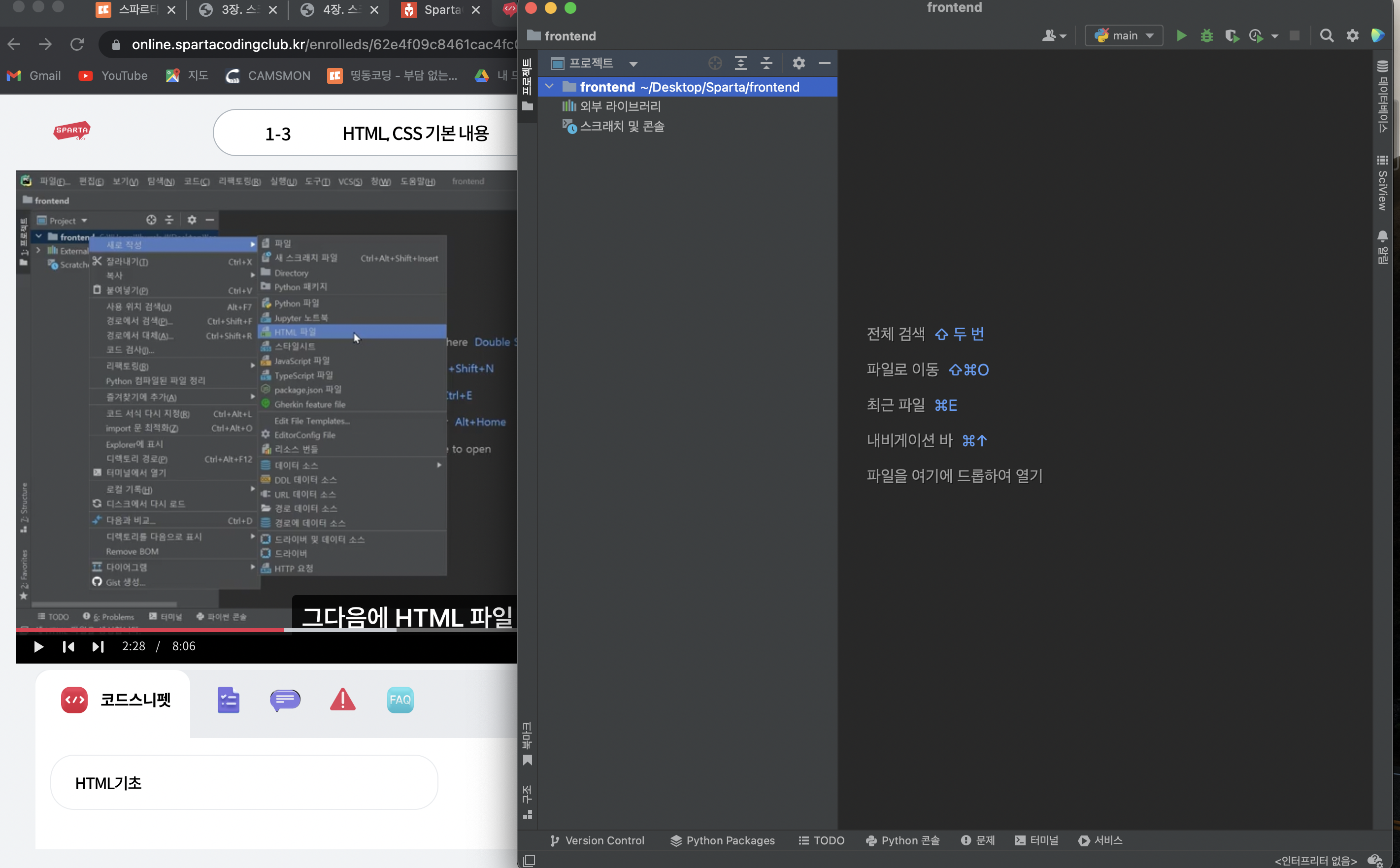The height and width of the screenshot is (868, 1400).
Task: Open the Version Control tool tab
Action: (x=597, y=840)
